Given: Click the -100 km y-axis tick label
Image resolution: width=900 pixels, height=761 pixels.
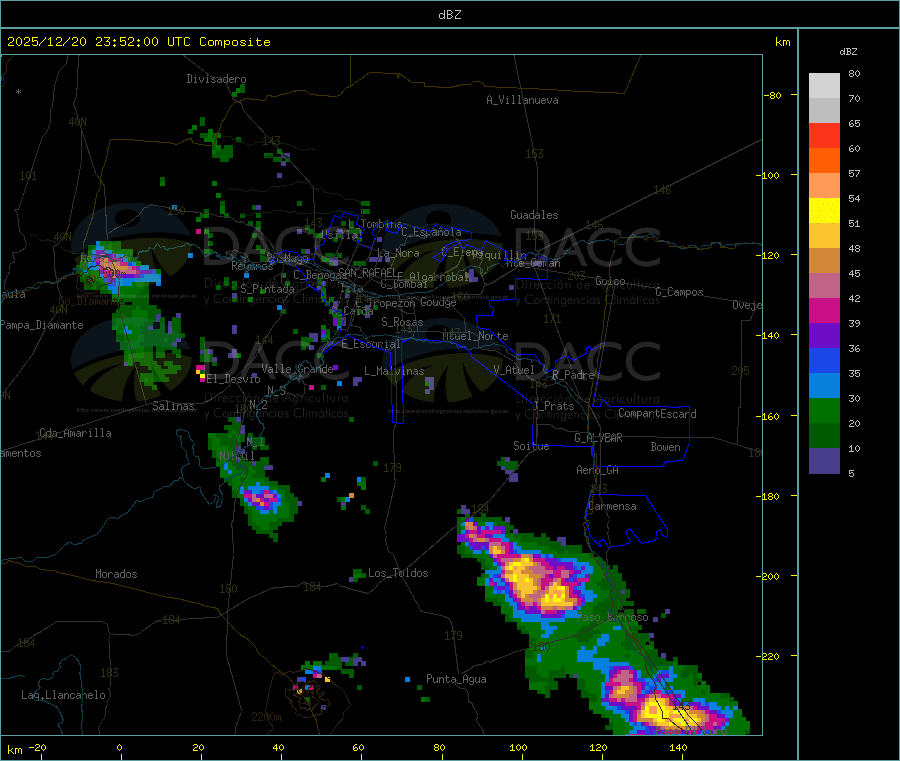Looking at the screenshot, I should [x=767, y=175].
